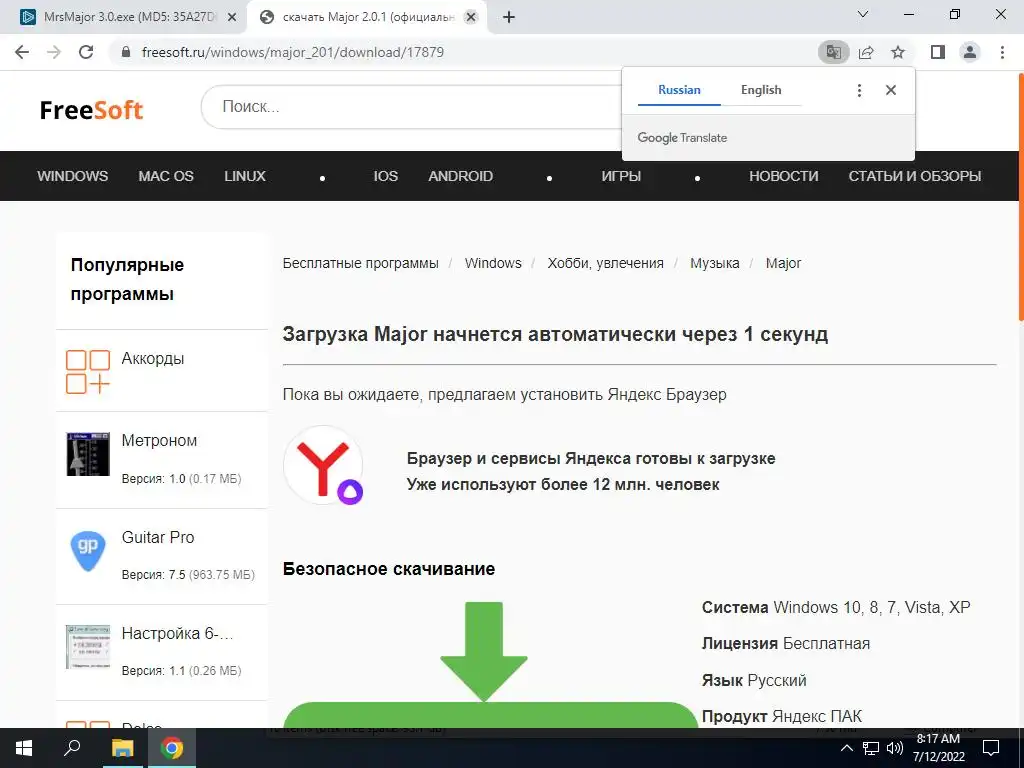Open the Google Translate icon in address bar
This screenshot has width=1024, height=768.
click(833, 52)
